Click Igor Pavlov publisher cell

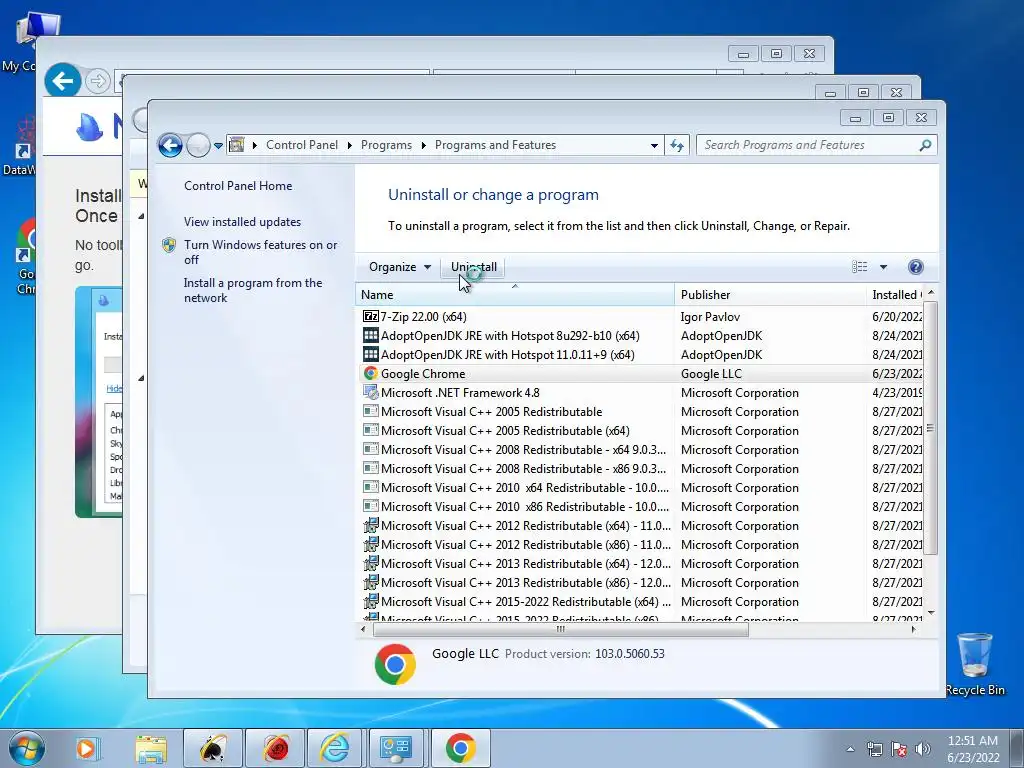tap(710, 317)
